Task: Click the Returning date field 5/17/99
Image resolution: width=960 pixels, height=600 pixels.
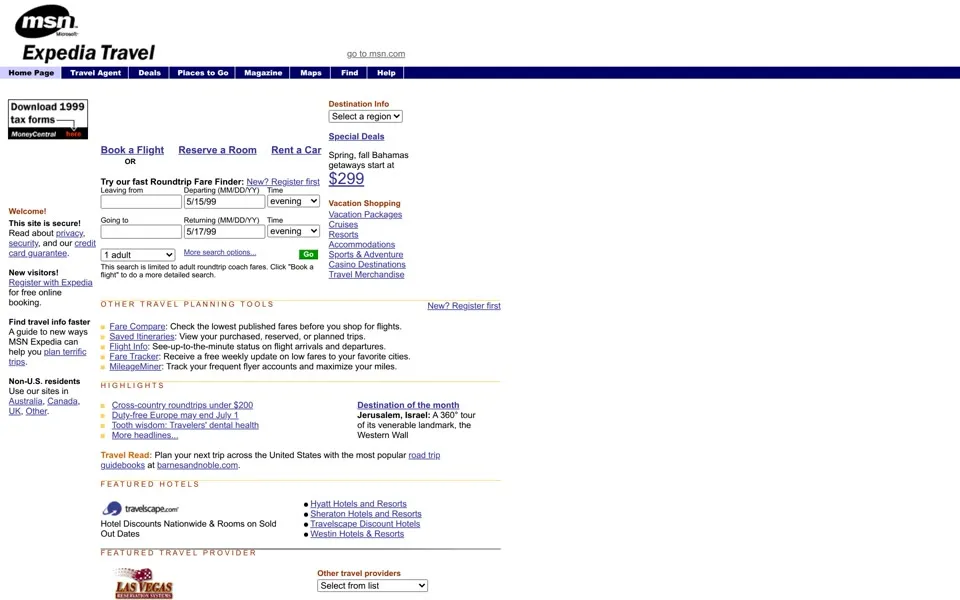Action: (x=224, y=231)
